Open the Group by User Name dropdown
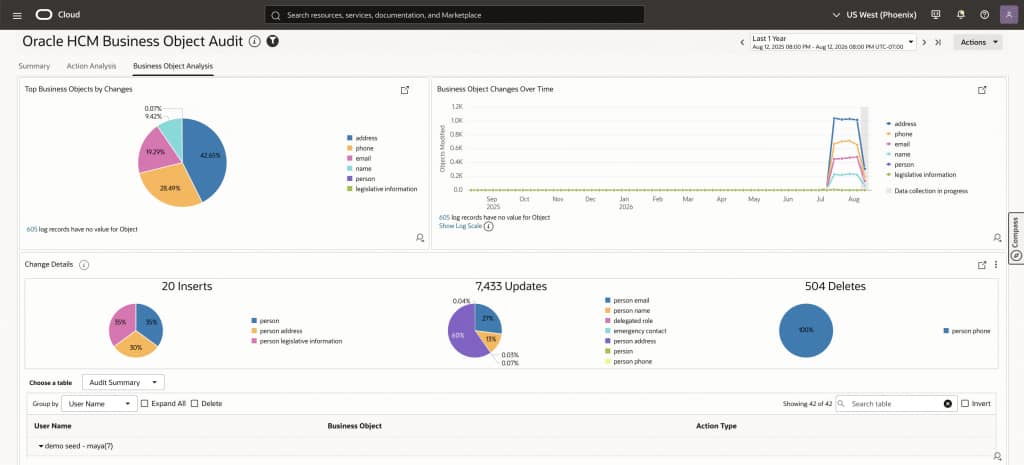1024x465 pixels. tap(99, 404)
